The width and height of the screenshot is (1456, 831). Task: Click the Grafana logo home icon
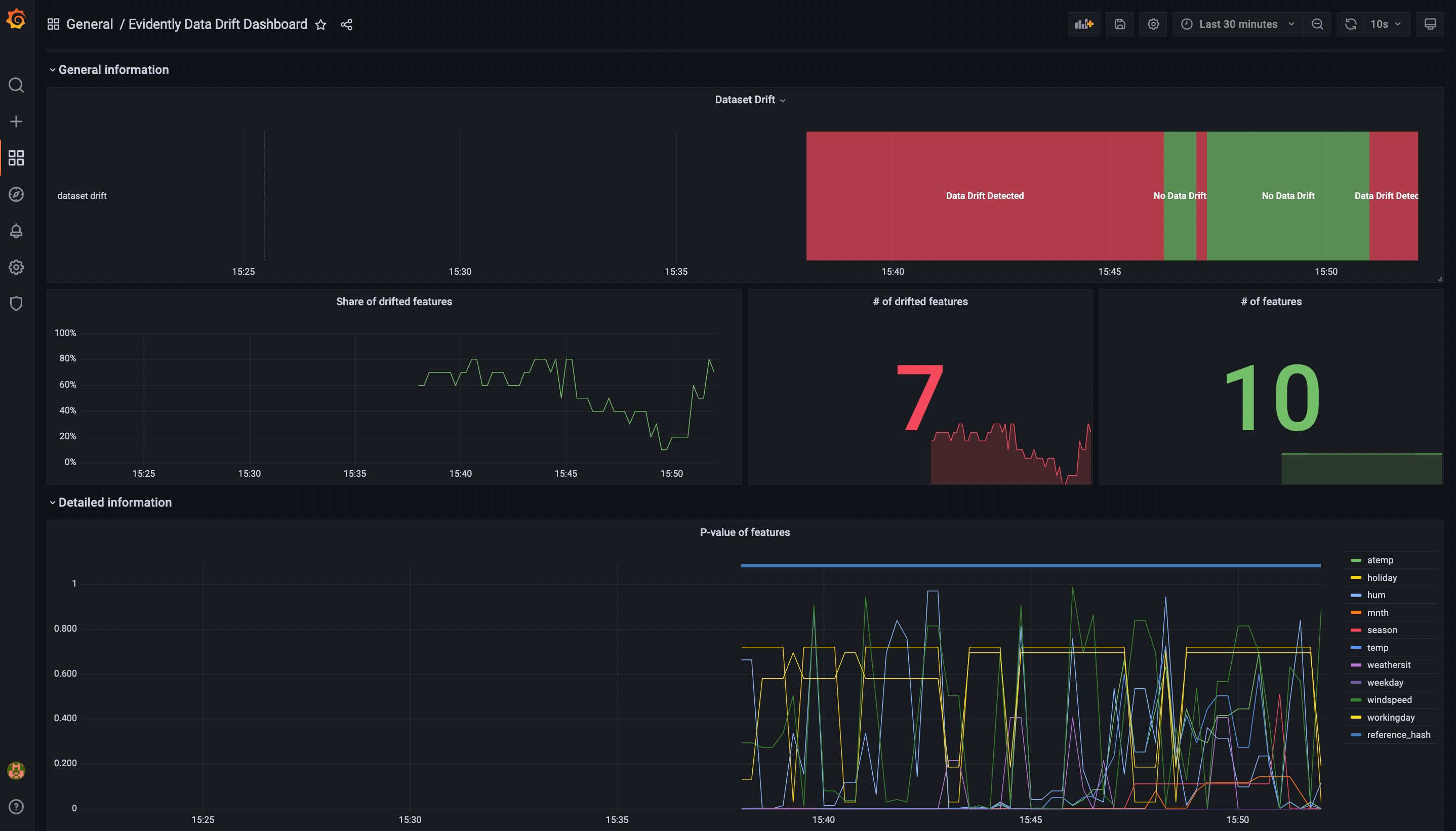click(16, 19)
